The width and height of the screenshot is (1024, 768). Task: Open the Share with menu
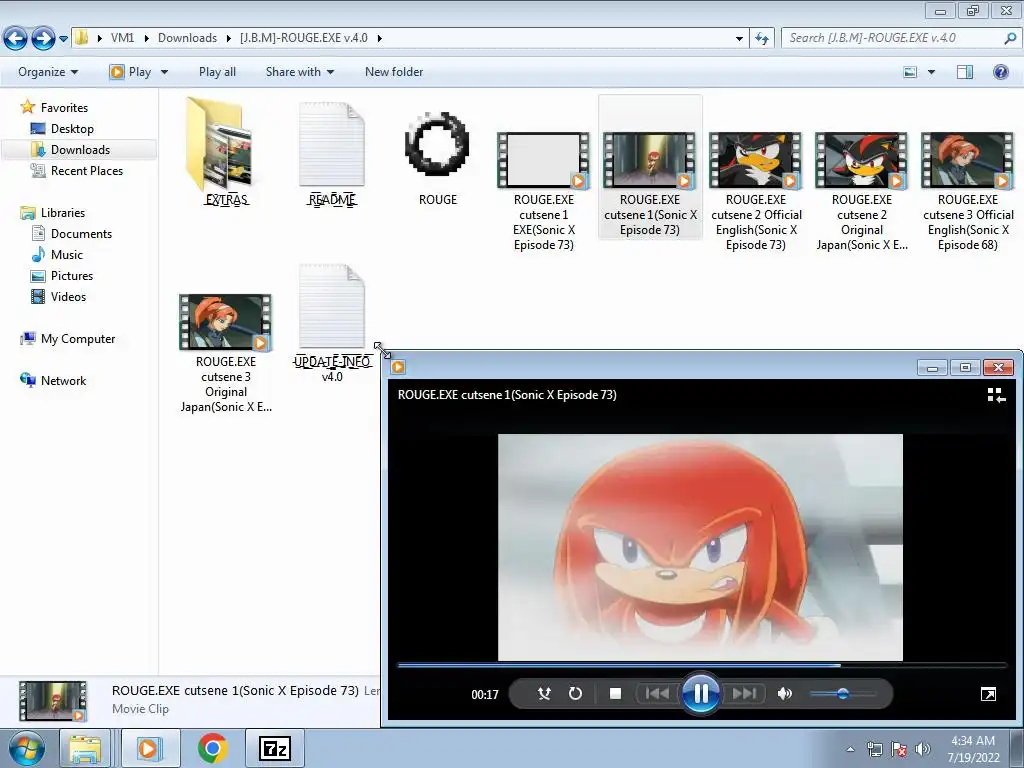pos(300,72)
